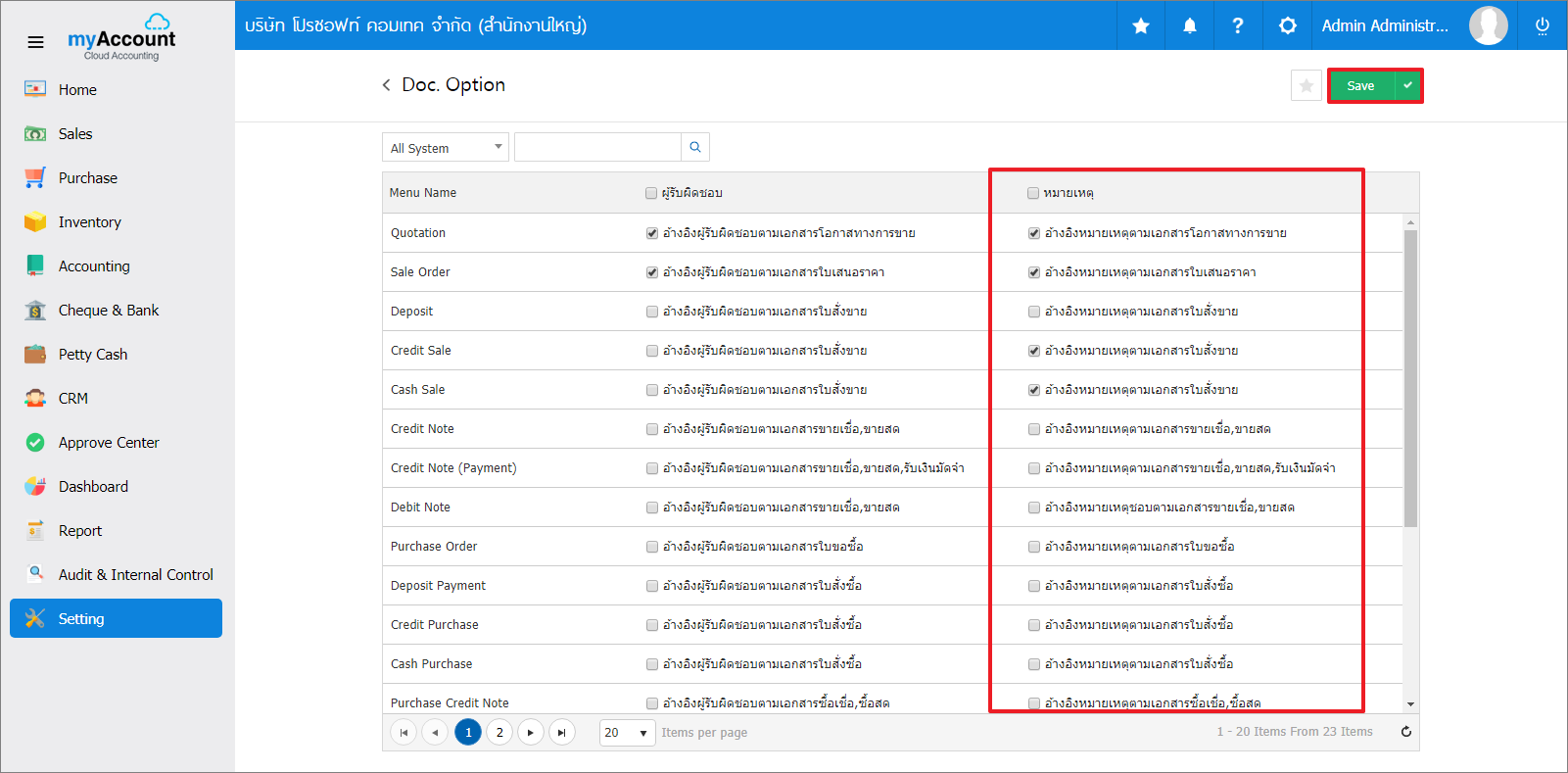Open the All System dropdown
Screen dimensions: 1568x773
pyautogui.click(x=446, y=147)
